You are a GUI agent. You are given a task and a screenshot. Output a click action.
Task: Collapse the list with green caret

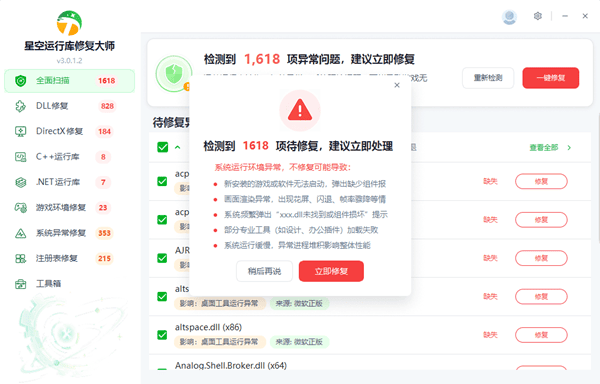(x=178, y=147)
